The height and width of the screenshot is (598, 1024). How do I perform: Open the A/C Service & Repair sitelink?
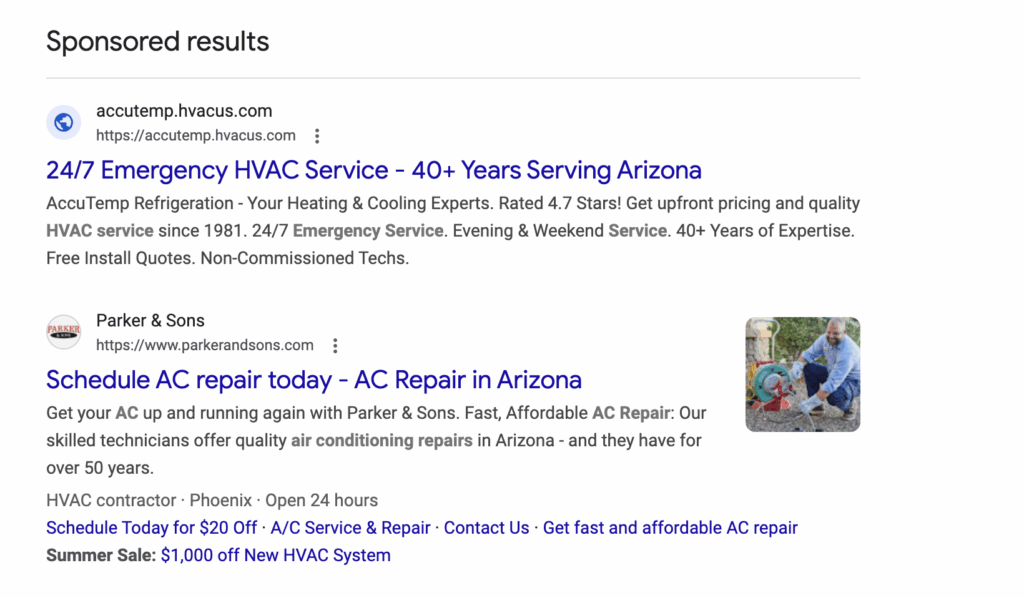[350, 527]
